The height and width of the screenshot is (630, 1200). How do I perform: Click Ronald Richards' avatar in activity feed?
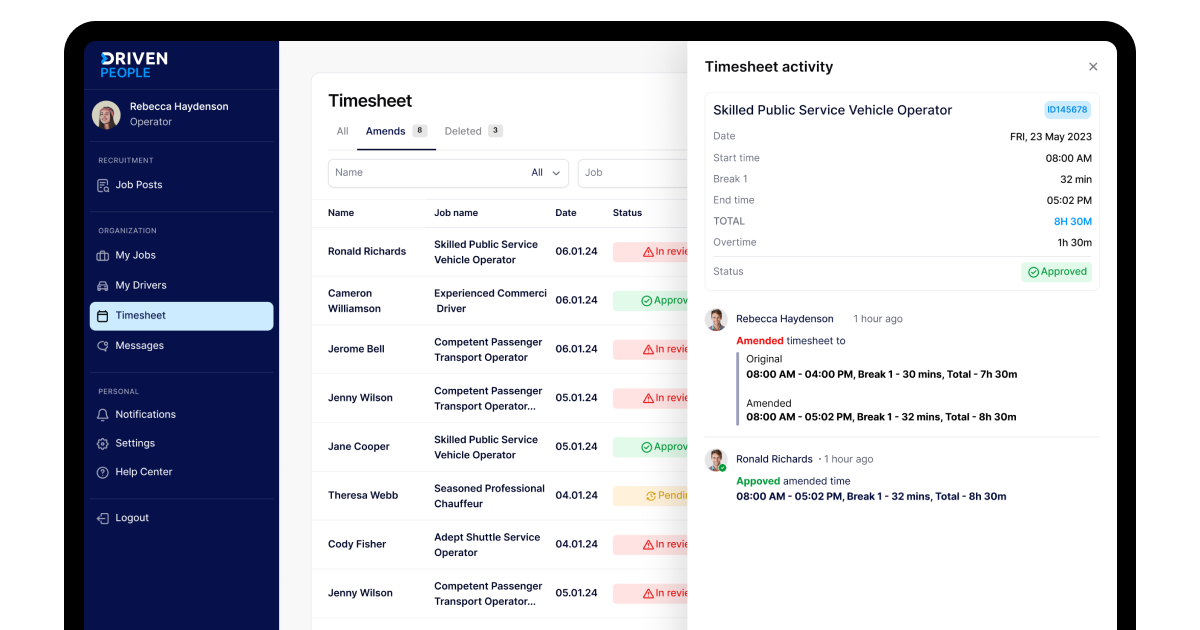[x=716, y=460]
